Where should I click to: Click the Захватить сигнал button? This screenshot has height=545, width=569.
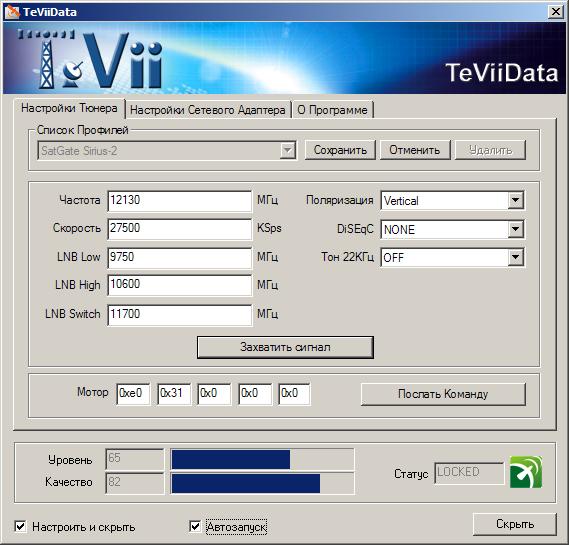pyautogui.click(x=285, y=347)
